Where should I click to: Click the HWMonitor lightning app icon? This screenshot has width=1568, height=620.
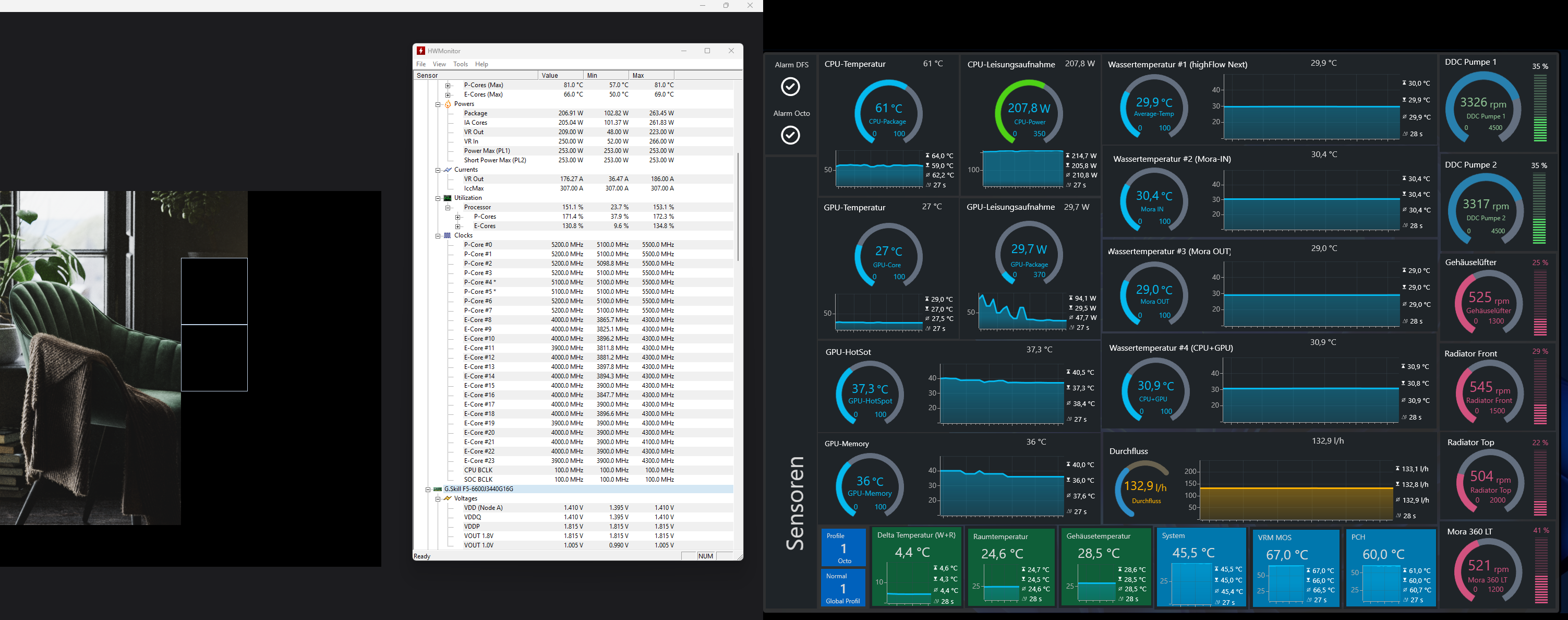(x=420, y=51)
